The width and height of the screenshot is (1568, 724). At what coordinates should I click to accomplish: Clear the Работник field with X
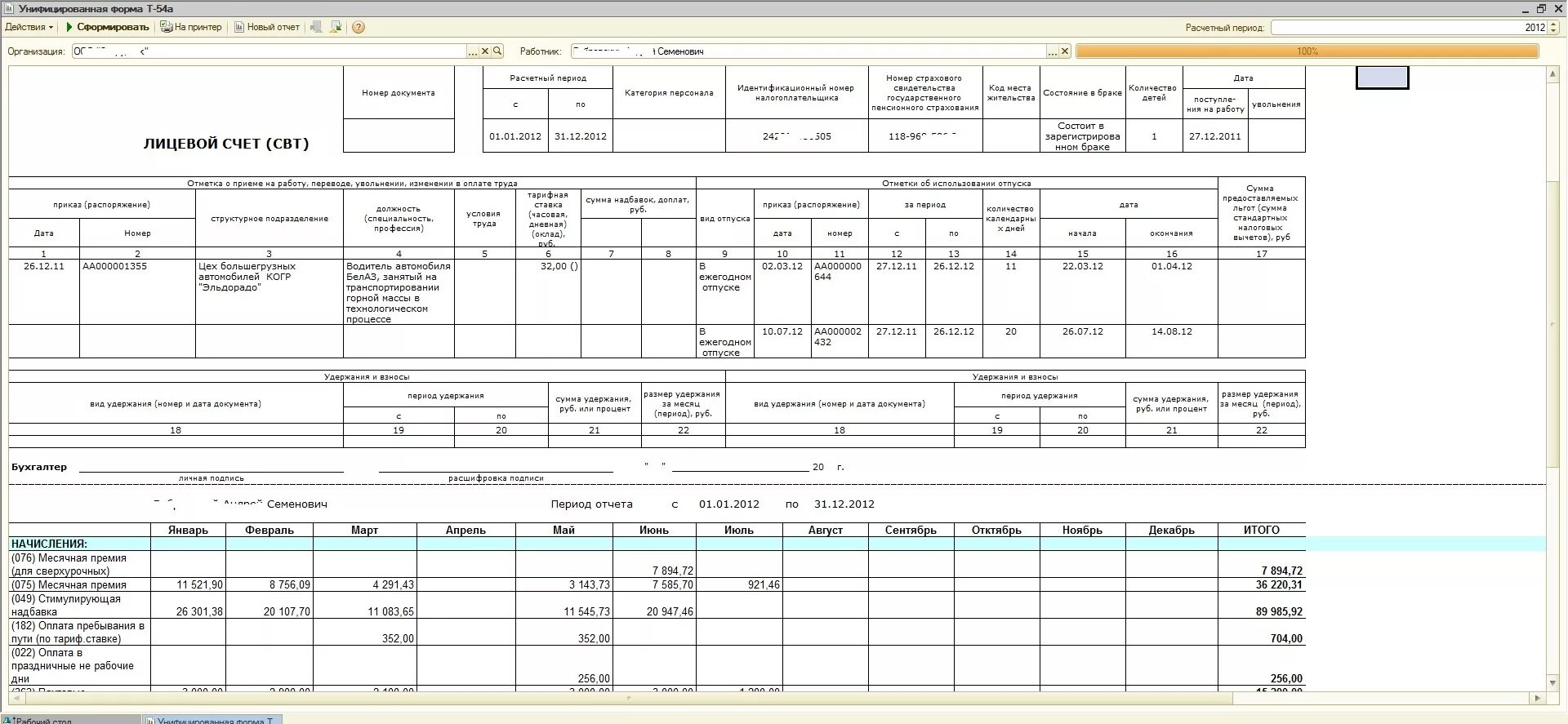tap(1064, 51)
